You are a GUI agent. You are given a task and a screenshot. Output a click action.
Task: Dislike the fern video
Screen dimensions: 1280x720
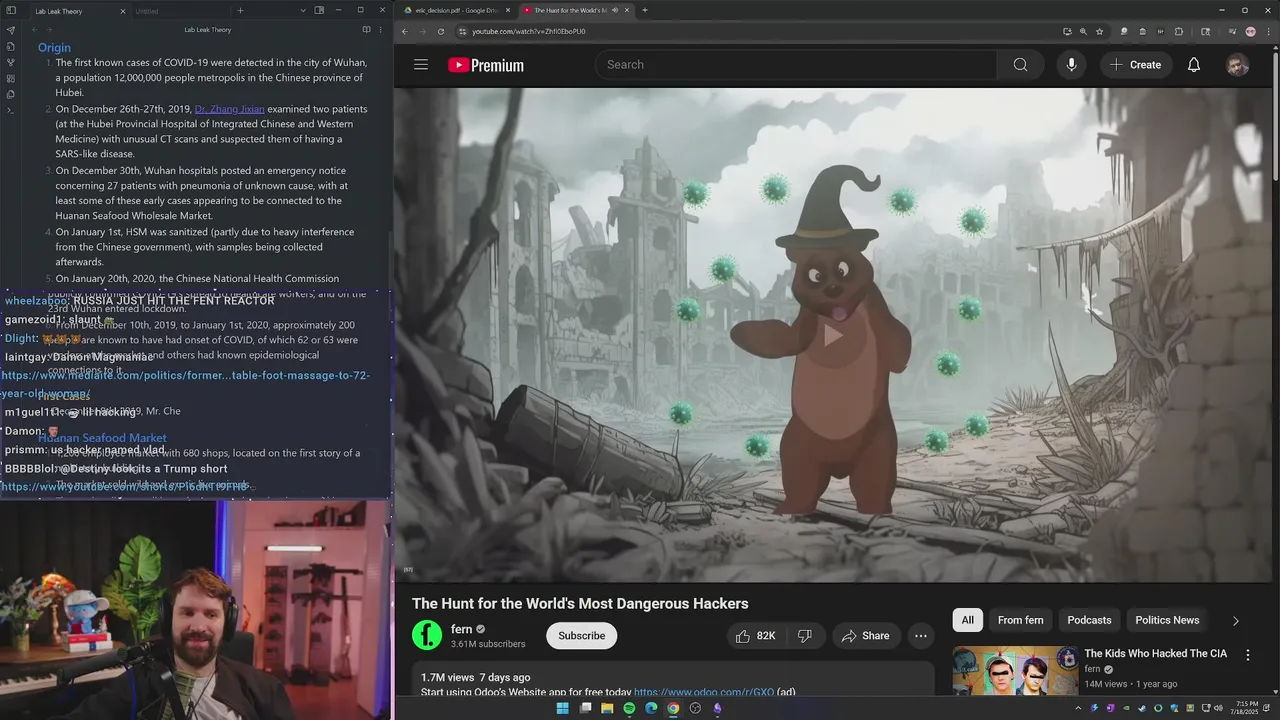pyautogui.click(x=805, y=636)
